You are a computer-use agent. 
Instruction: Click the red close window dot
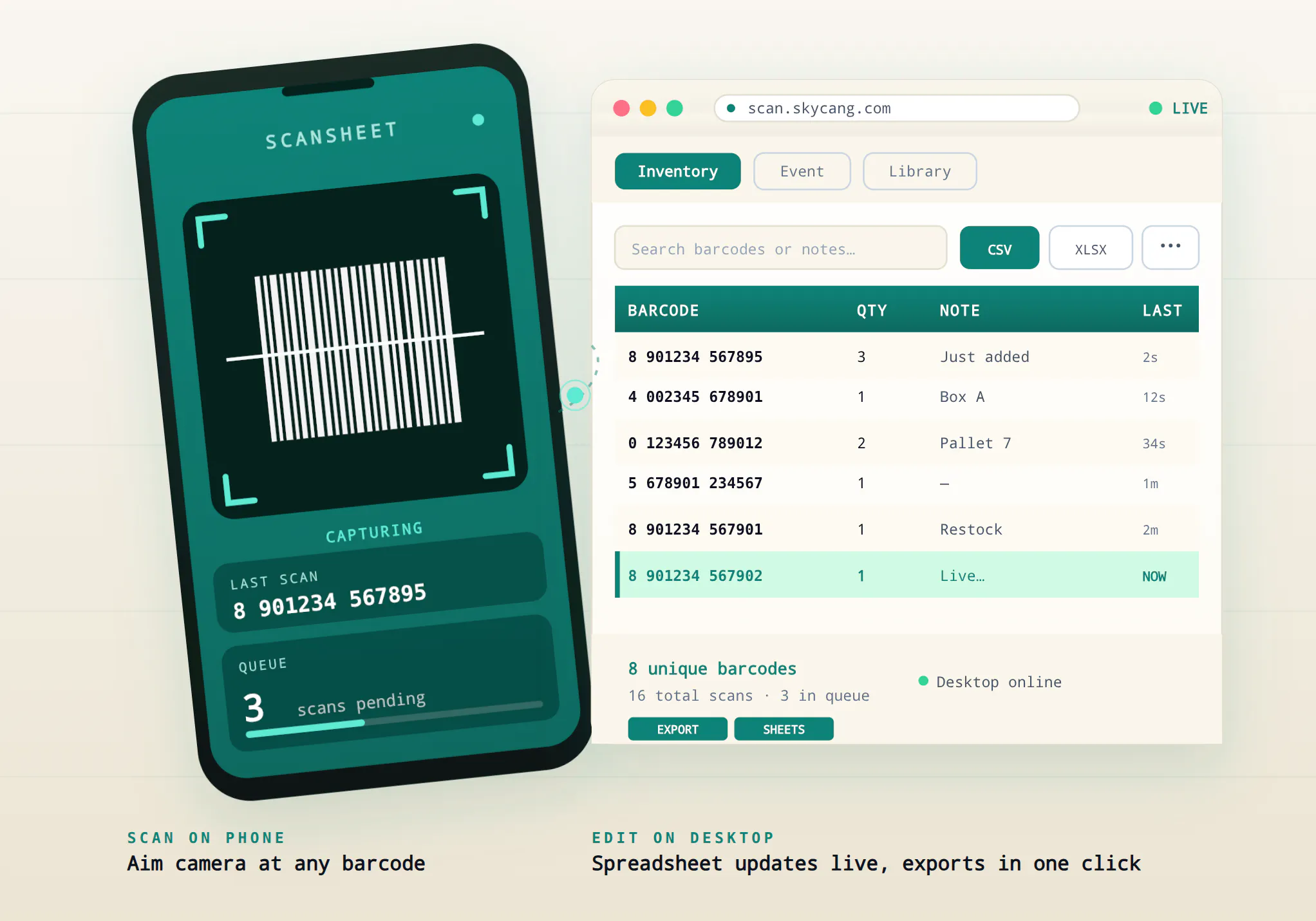click(621, 108)
